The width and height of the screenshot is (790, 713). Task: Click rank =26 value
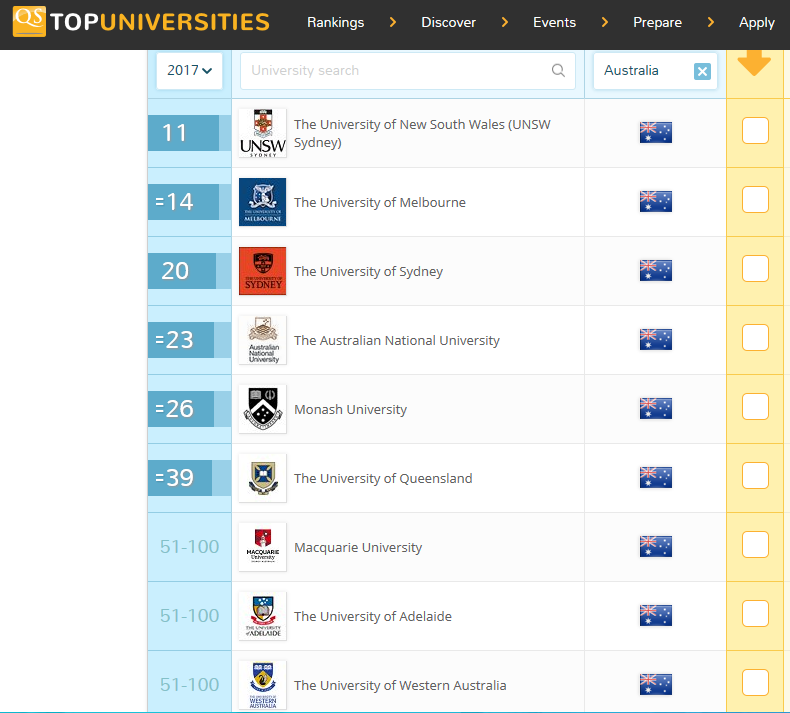coord(174,409)
